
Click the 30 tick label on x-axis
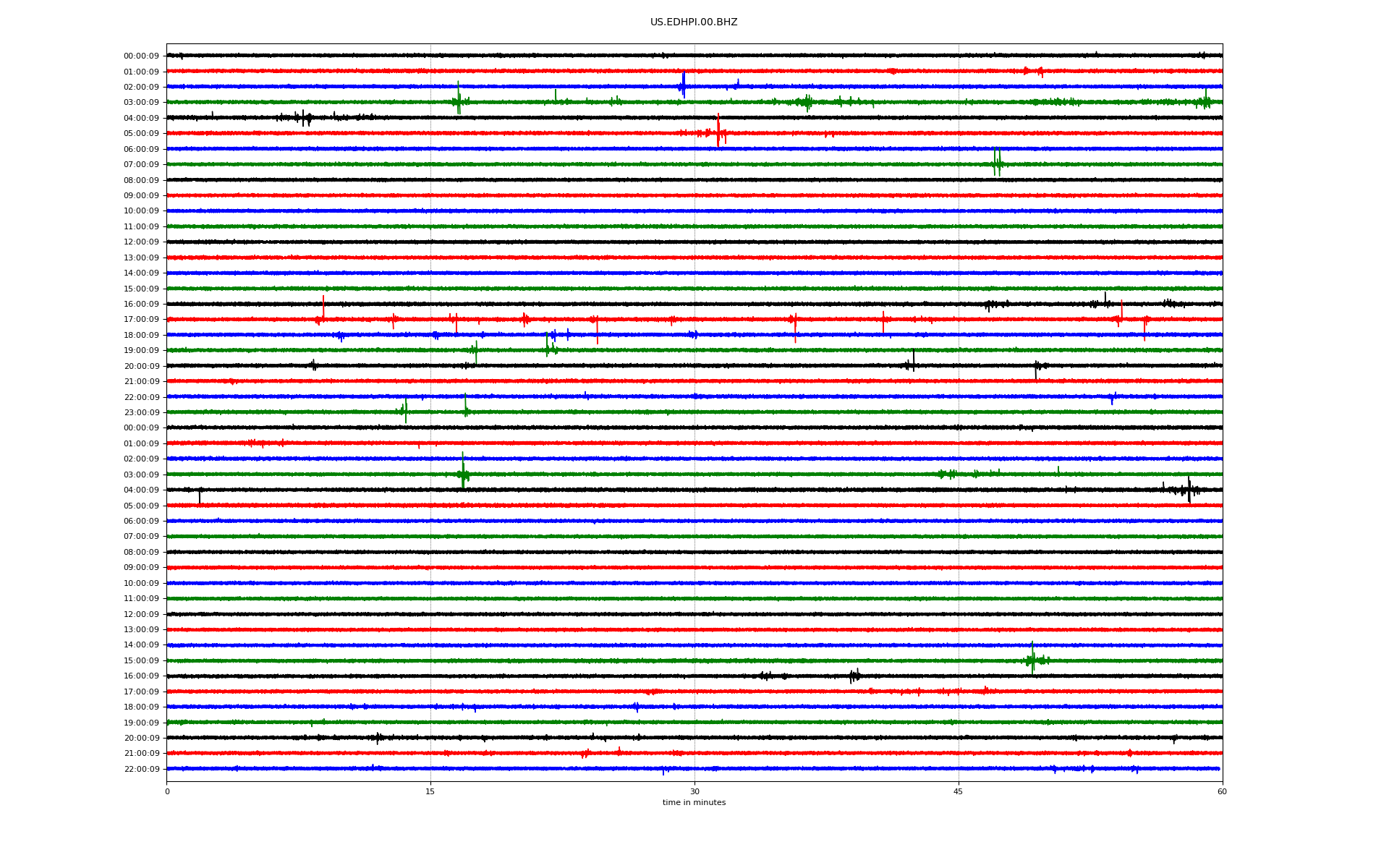[x=694, y=791]
